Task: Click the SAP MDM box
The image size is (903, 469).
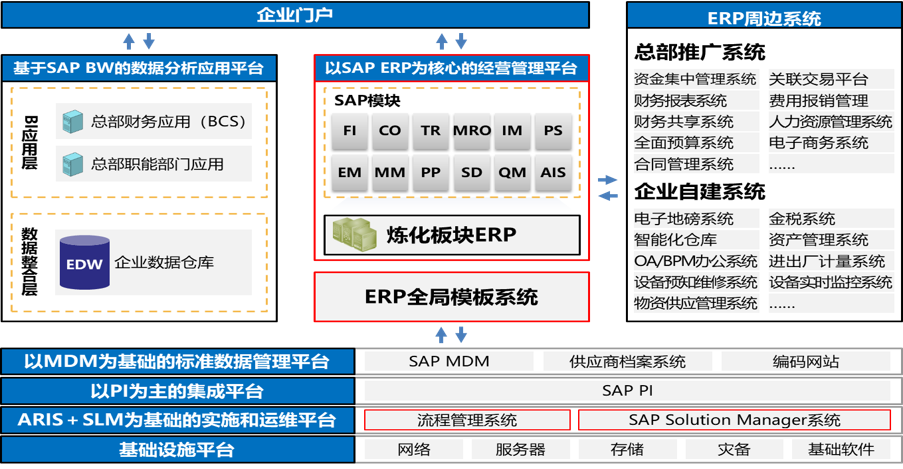Action: [x=449, y=361]
